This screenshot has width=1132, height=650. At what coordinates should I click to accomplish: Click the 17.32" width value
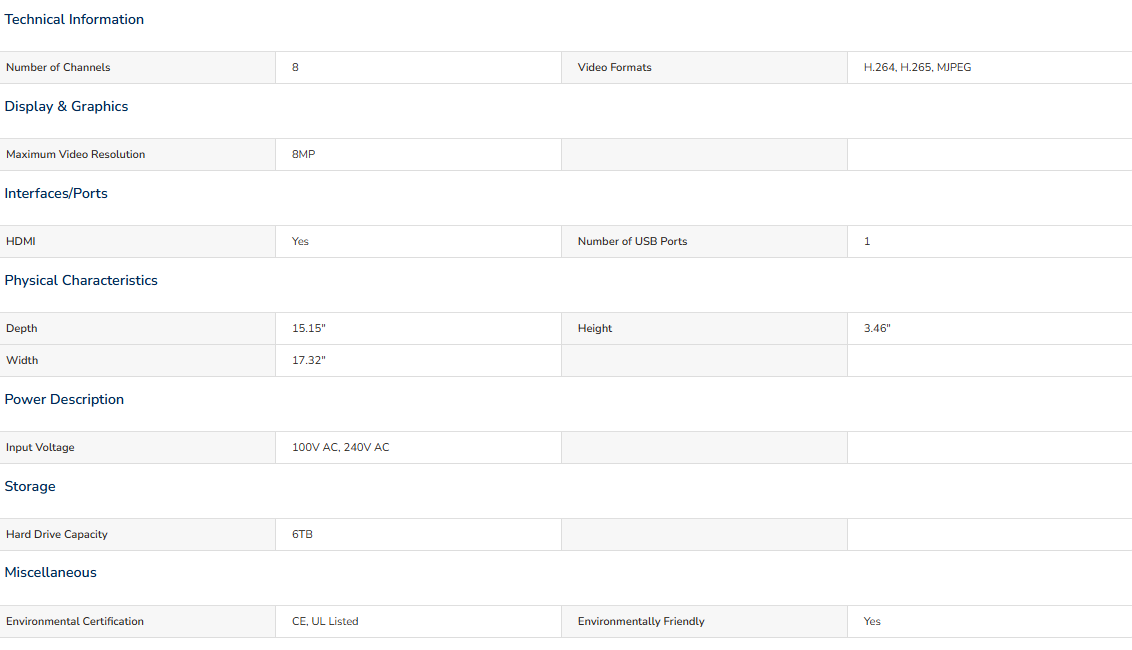(x=308, y=360)
